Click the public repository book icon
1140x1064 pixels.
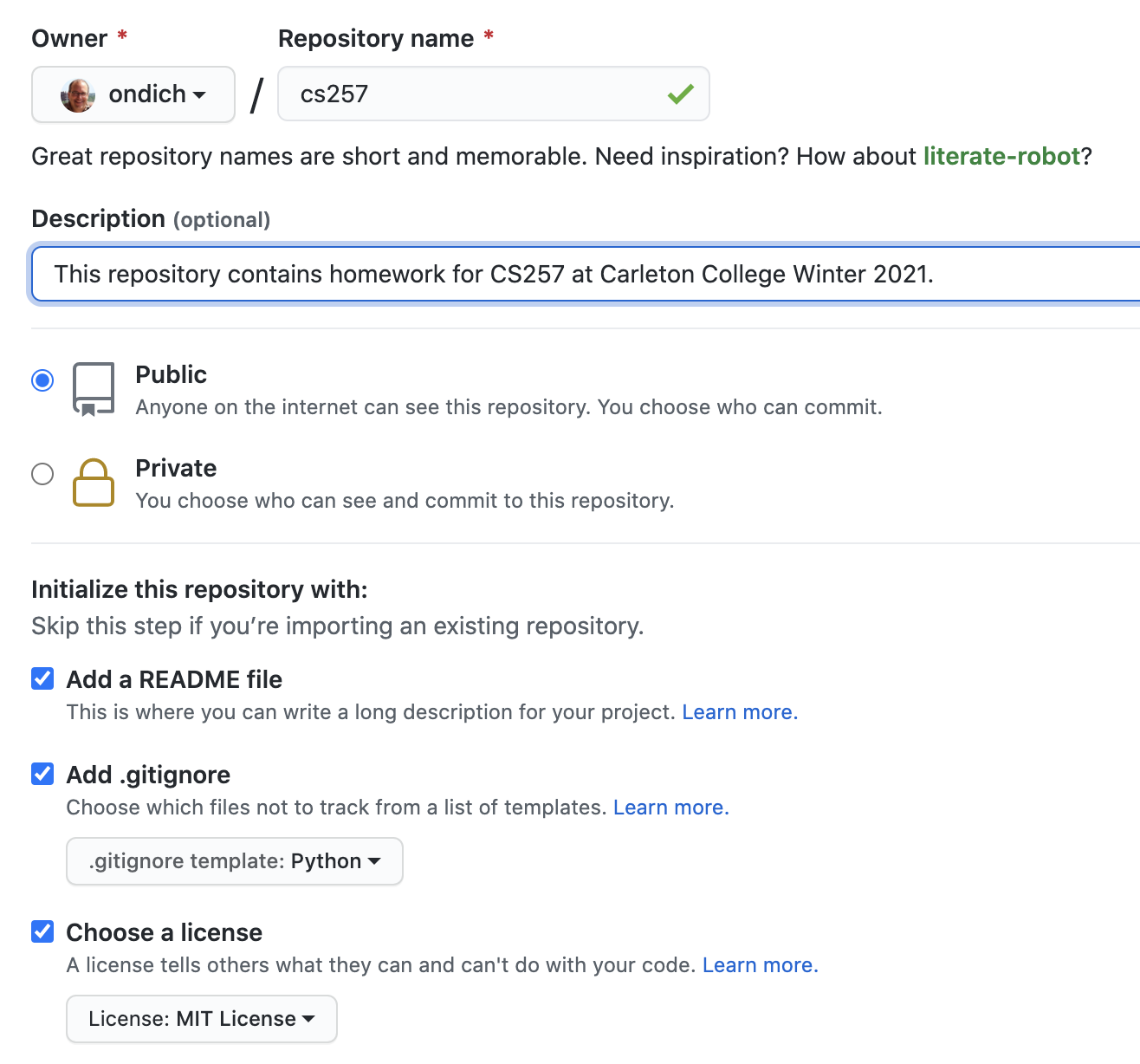click(94, 389)
